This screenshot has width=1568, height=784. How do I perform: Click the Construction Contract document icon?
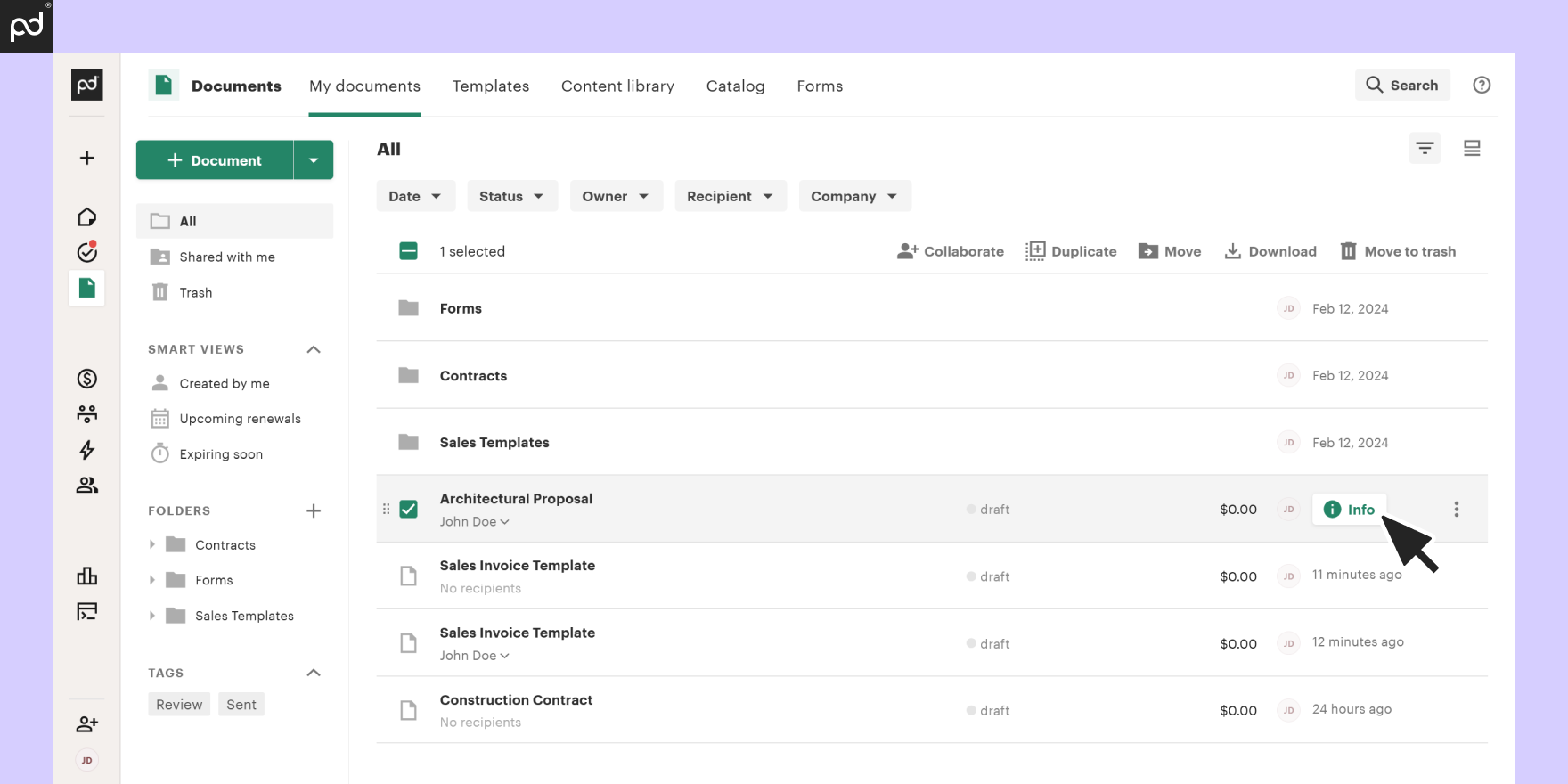(x=408, y=710)
